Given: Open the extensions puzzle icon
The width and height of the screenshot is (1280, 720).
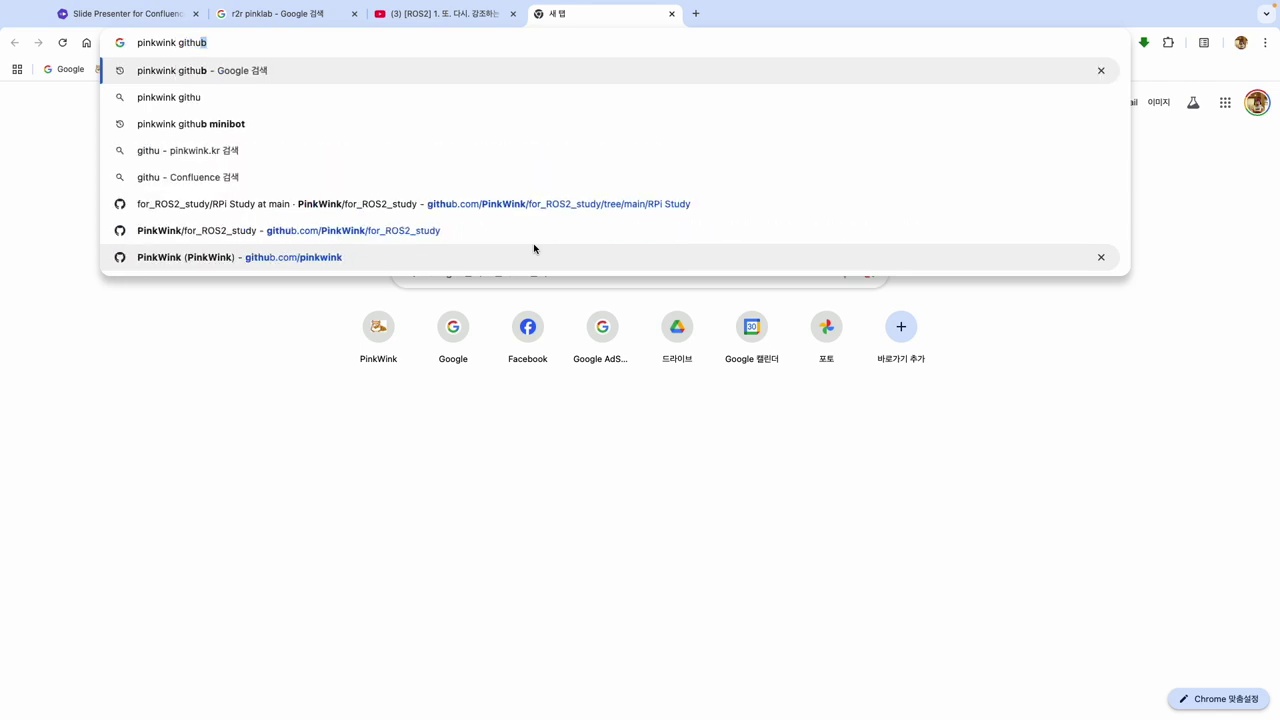Looking at the screenshot, I should pyautogui.click(x=1168, y=43).
